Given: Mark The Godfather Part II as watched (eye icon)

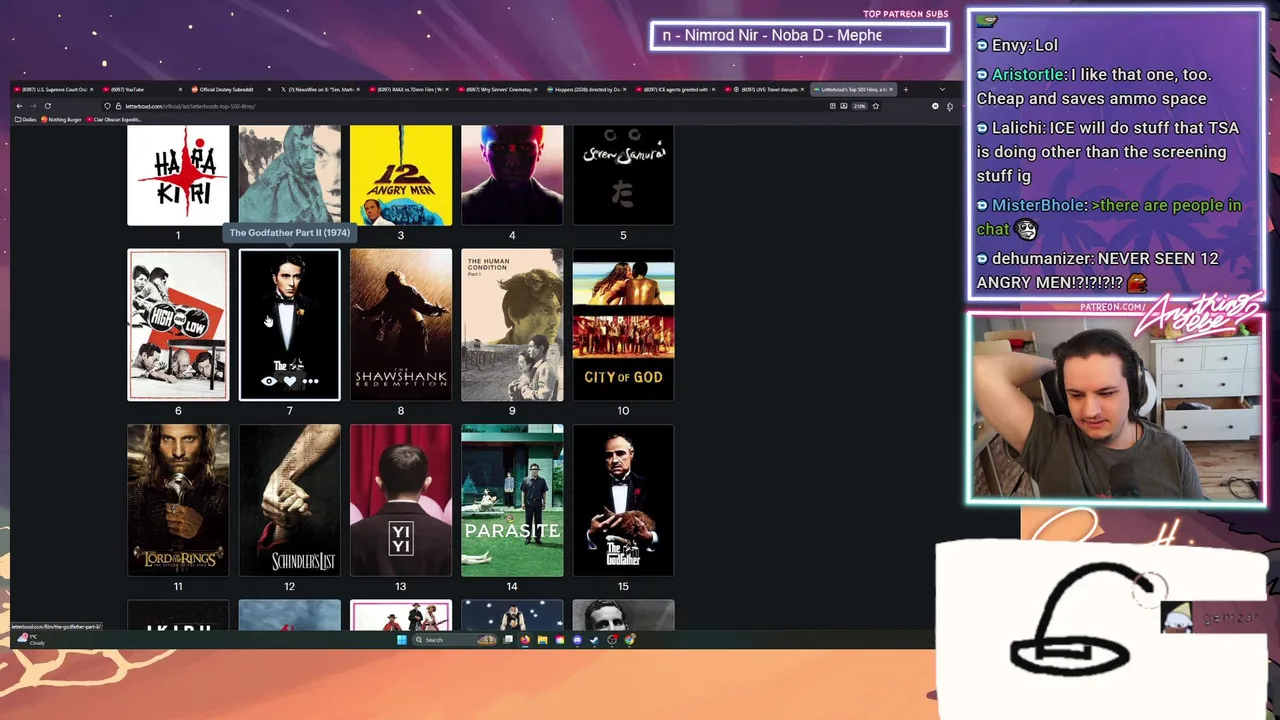Looking at the screenshot, I should point(269,381).
